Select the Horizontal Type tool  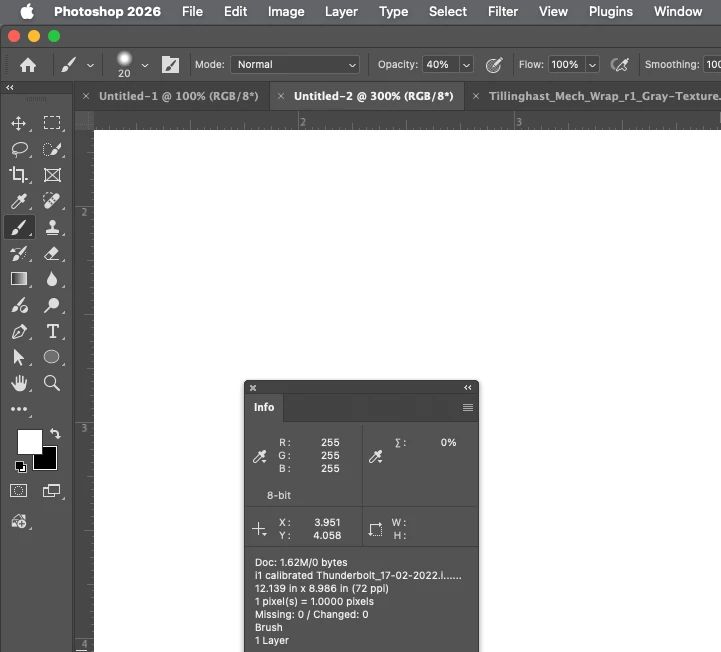coord(52,331)
